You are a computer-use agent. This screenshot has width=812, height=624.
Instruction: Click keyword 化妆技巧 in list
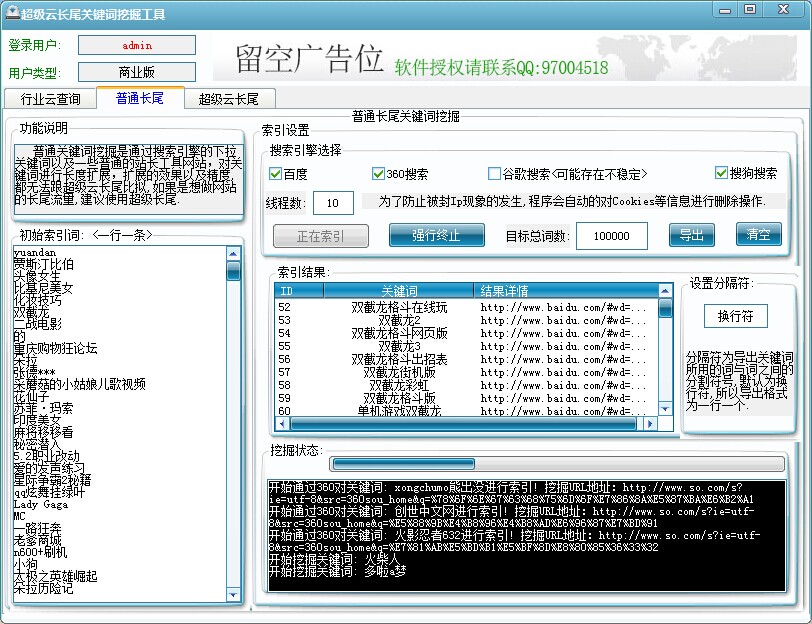click(37, 300)
